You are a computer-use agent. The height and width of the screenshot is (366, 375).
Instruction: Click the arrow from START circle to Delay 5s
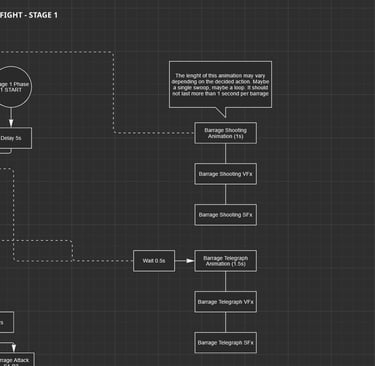tap(11, 118)
